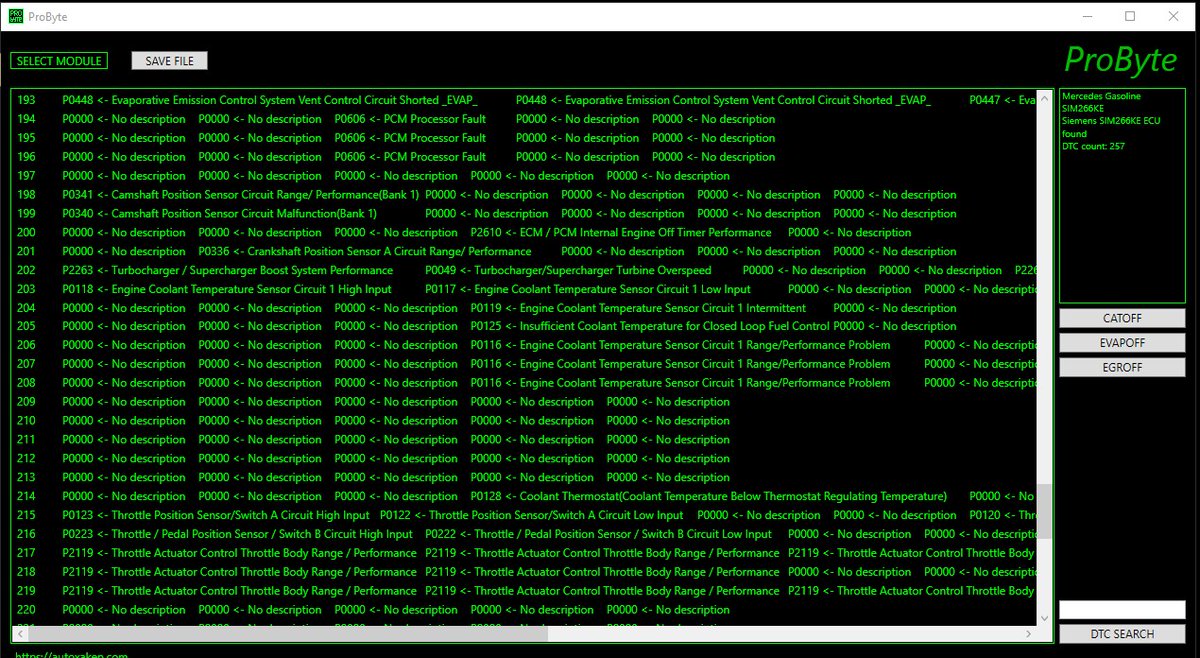The width and height of the screenshot is (1200, 658).
Task: Select P0223 Throttle/Pedal Sensor B High Input
Action: pos(237,534)
